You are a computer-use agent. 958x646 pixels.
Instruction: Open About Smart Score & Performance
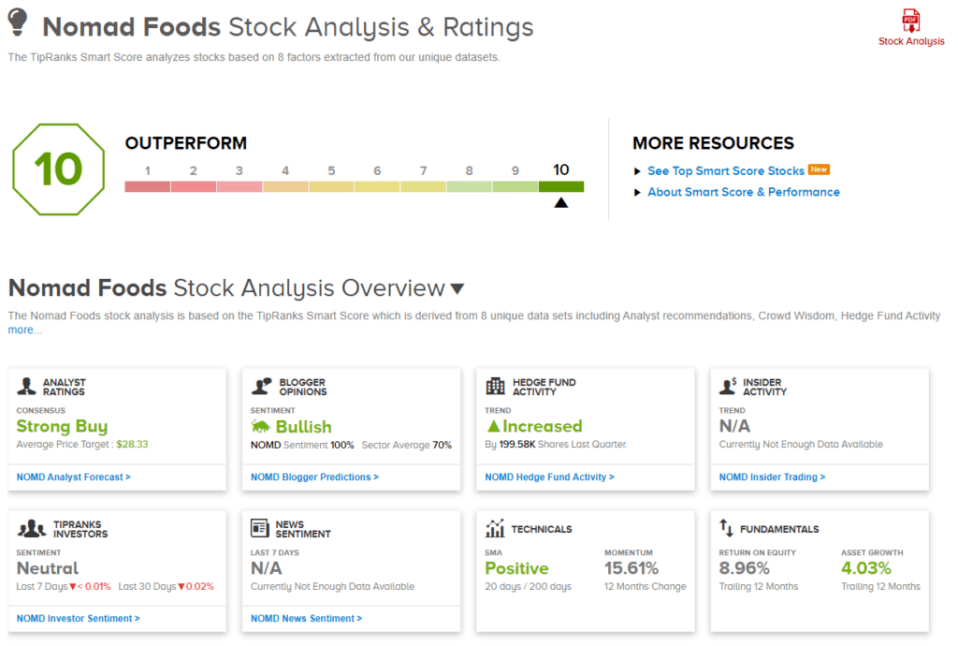743,192
